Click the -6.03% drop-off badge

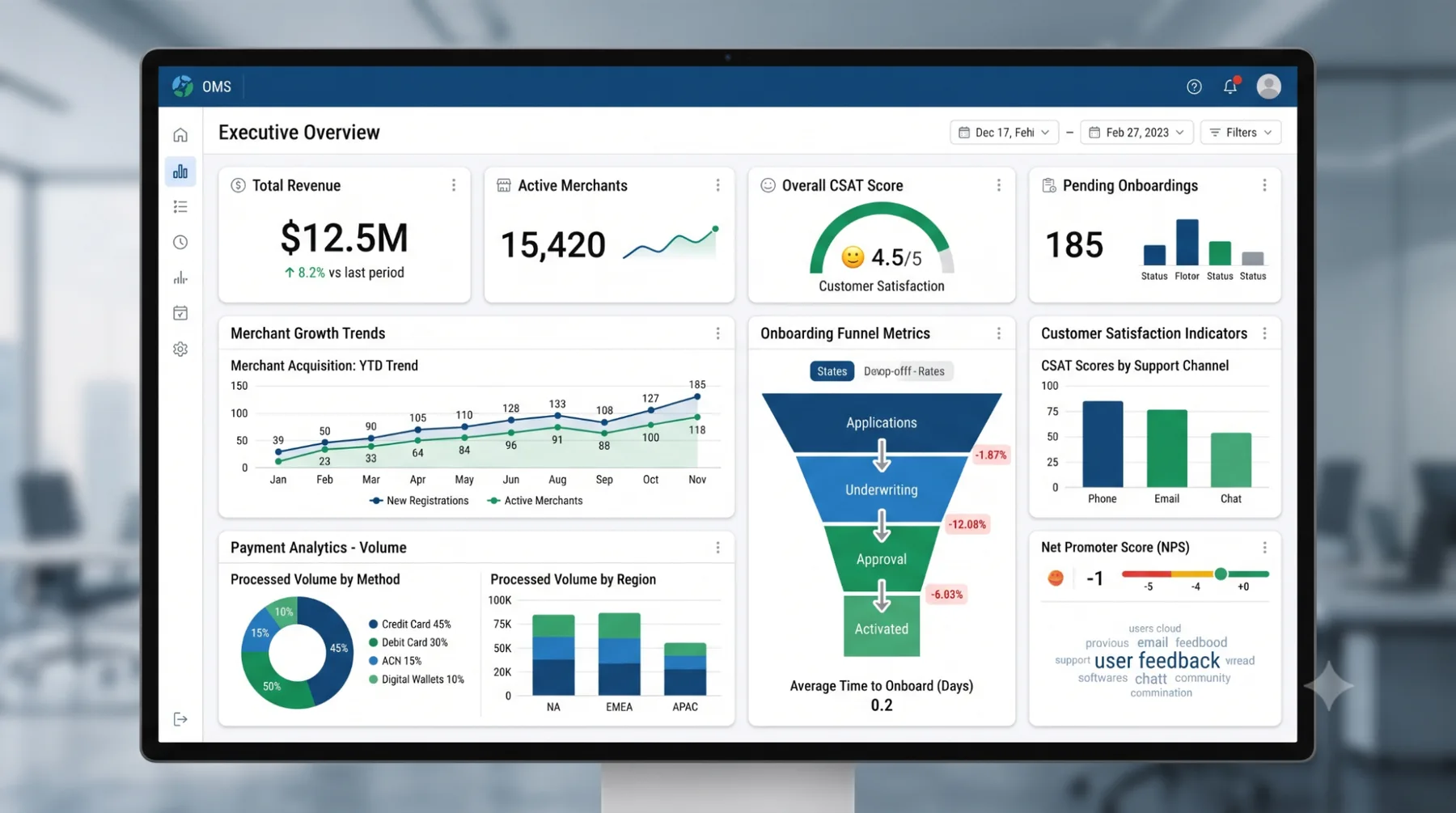[x=946, y=595]
